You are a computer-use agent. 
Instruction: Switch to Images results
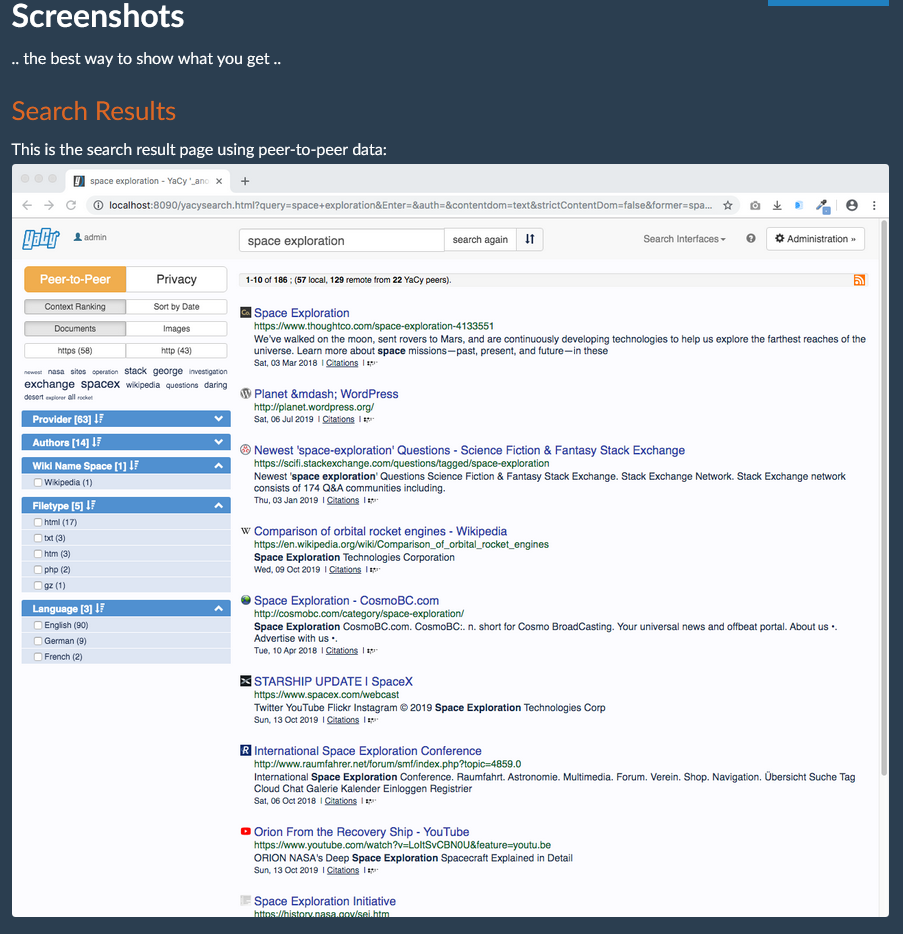click(x=176, y=329)
